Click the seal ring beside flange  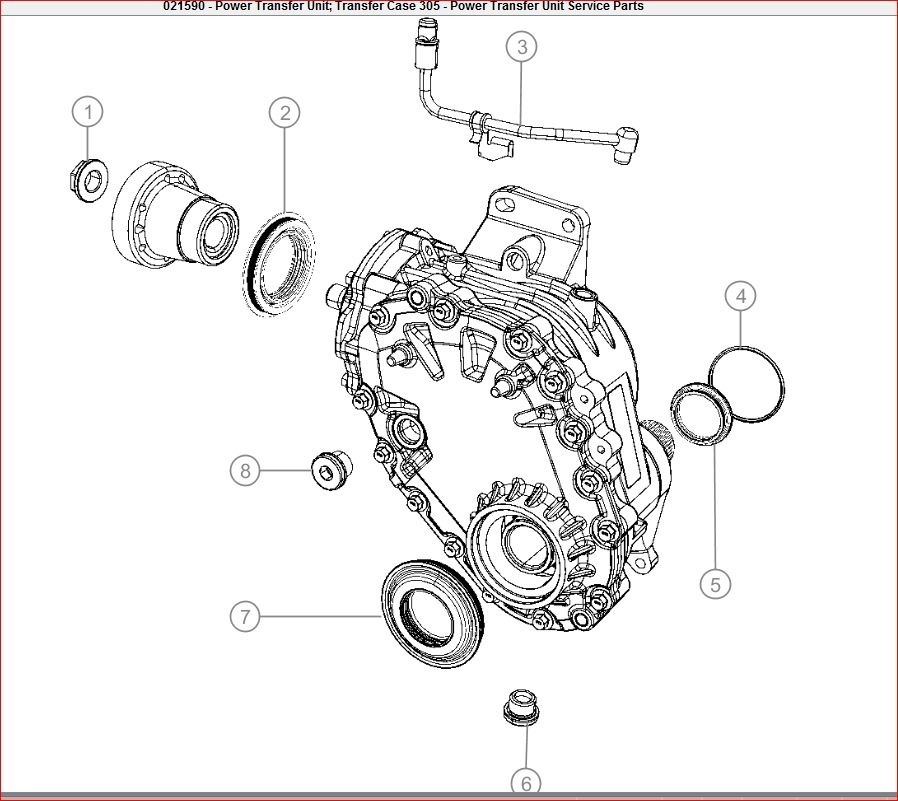[x=279, y=263]
